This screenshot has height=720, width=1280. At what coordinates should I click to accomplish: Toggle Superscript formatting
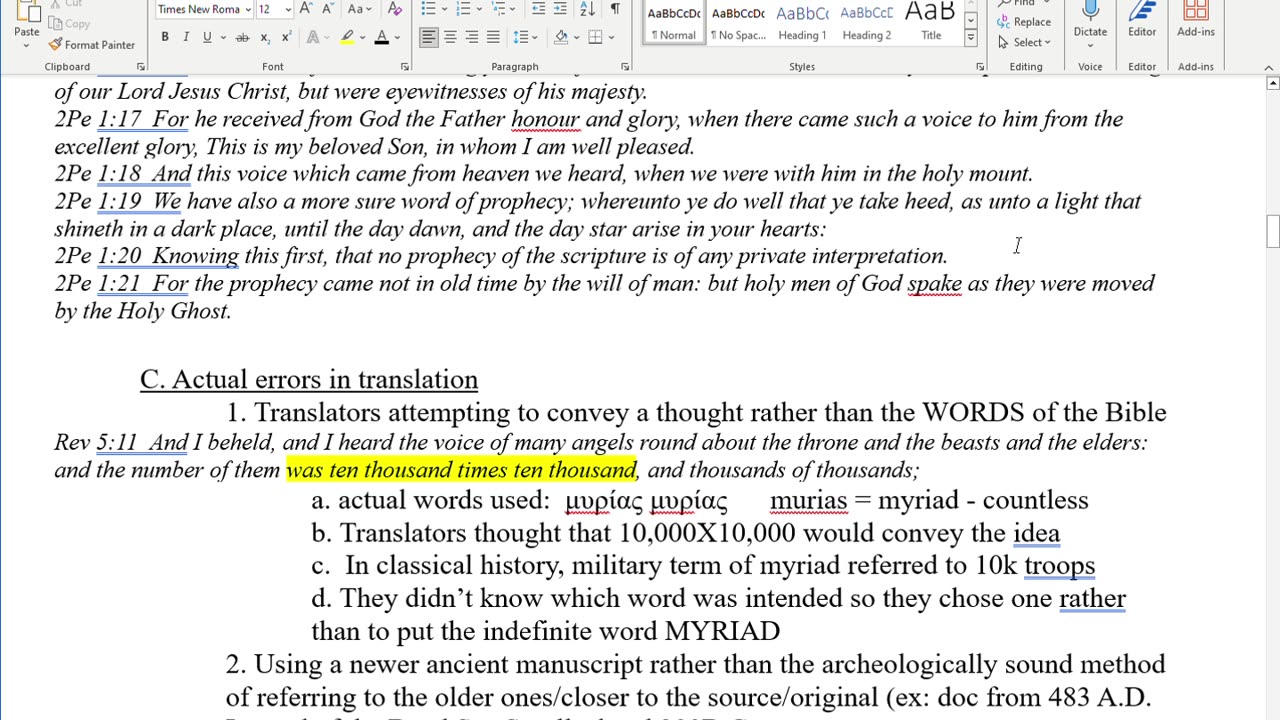click(286, 38)
